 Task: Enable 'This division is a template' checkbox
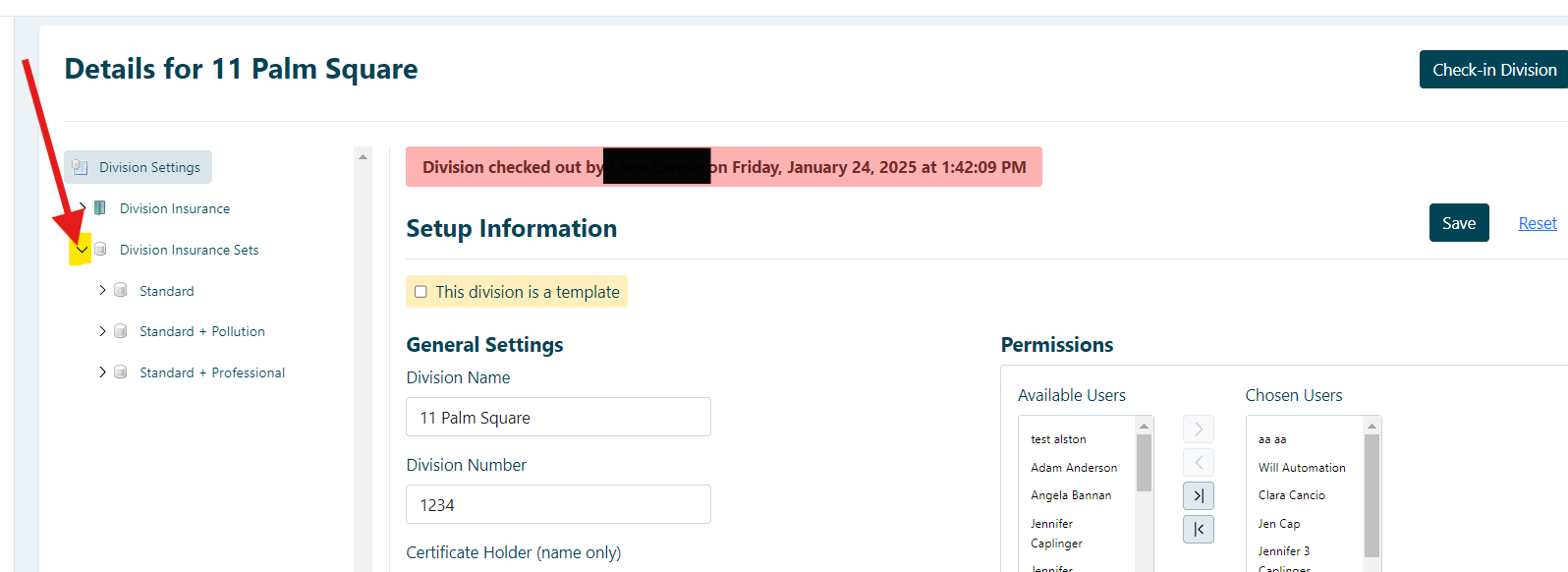click(x=420, y=292)
